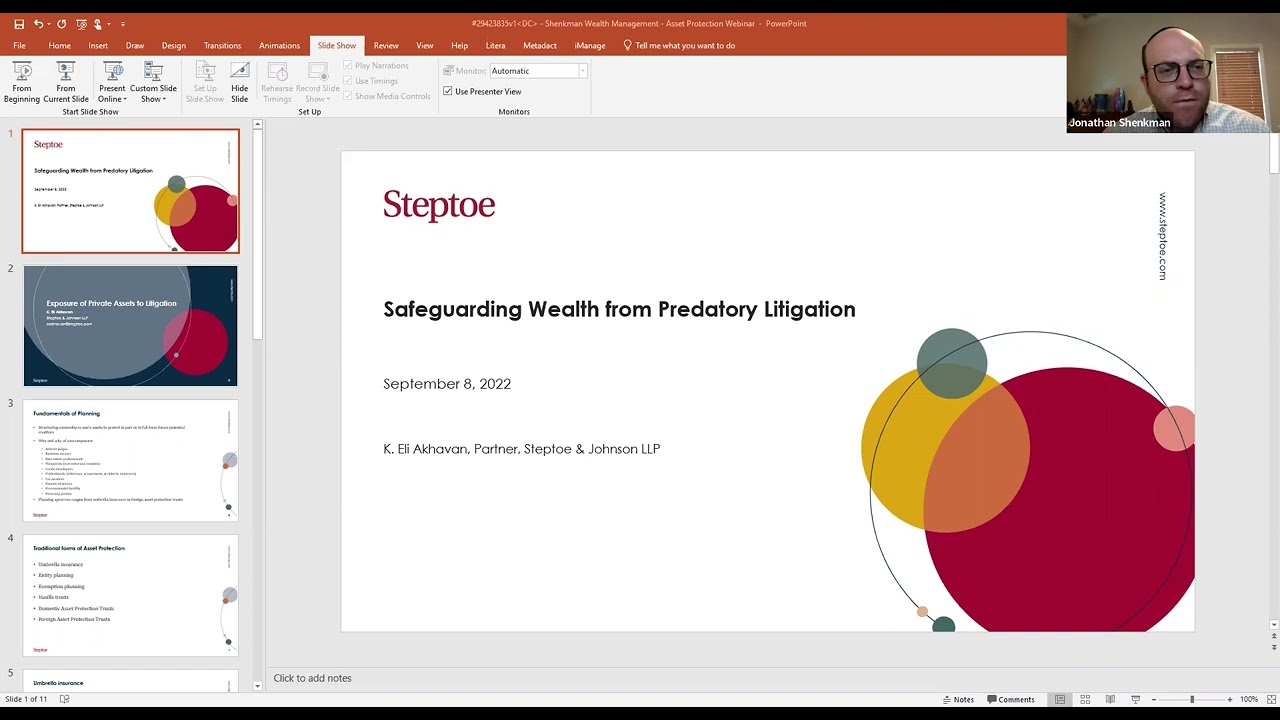Open Present Online dropdown
The width and height of the screenshot is (1280, 720).
(112, 82)
